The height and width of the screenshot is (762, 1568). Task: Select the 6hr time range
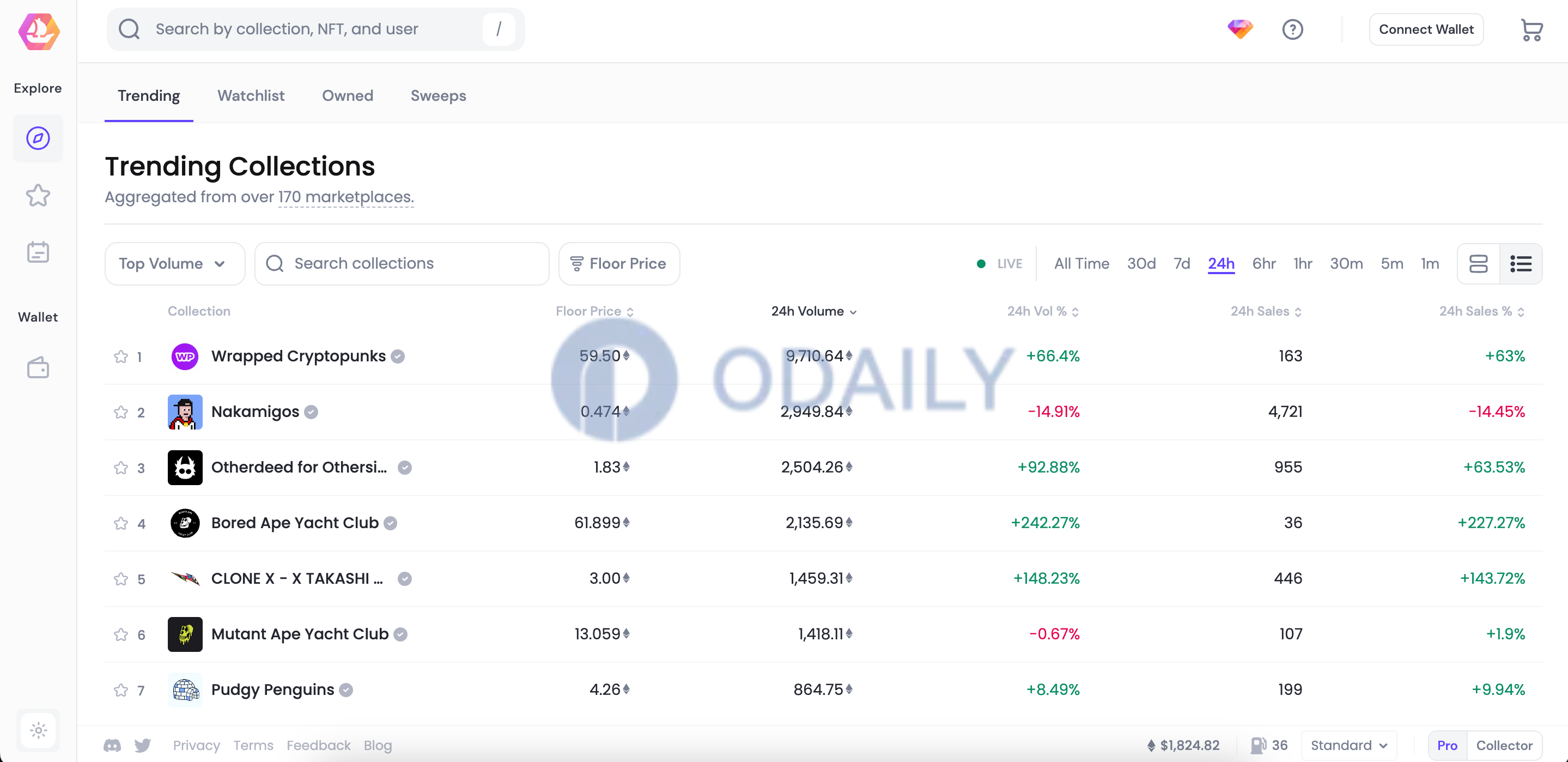(1263, 264)
